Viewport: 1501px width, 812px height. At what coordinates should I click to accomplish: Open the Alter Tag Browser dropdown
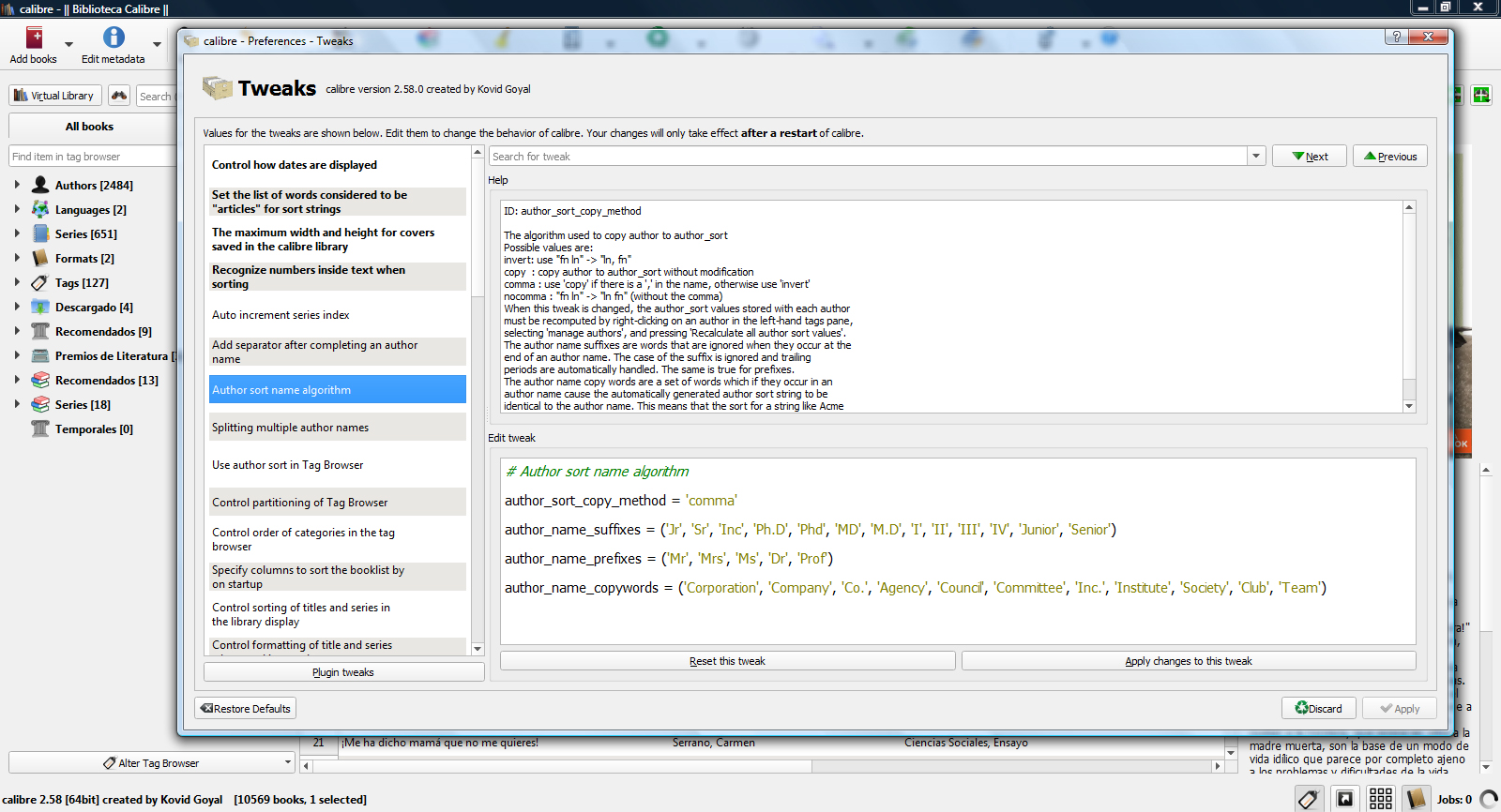(x=152, y=762)
